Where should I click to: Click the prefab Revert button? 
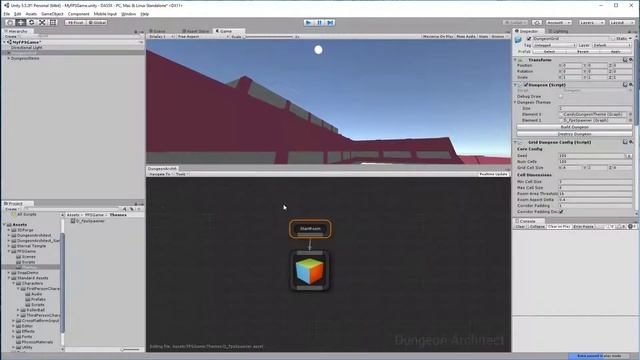pyautogui.click(x=582, y=52)
